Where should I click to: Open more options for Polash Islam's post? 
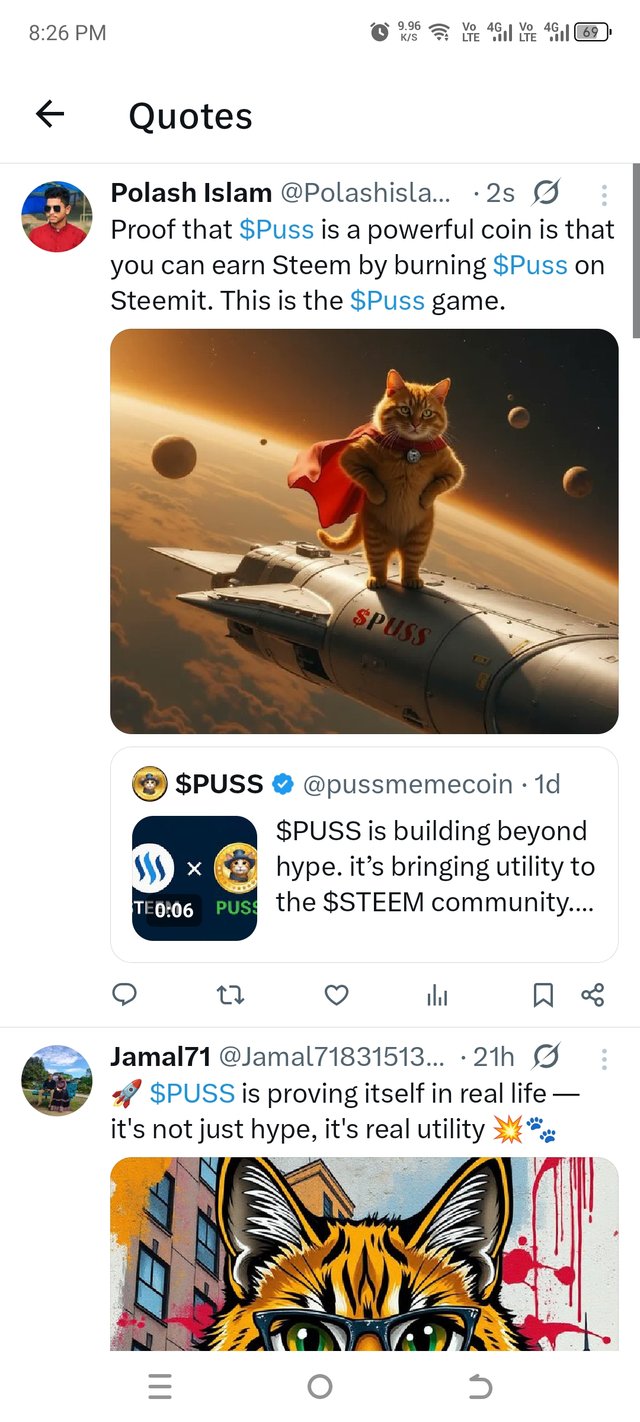click(x=603, y=194)
